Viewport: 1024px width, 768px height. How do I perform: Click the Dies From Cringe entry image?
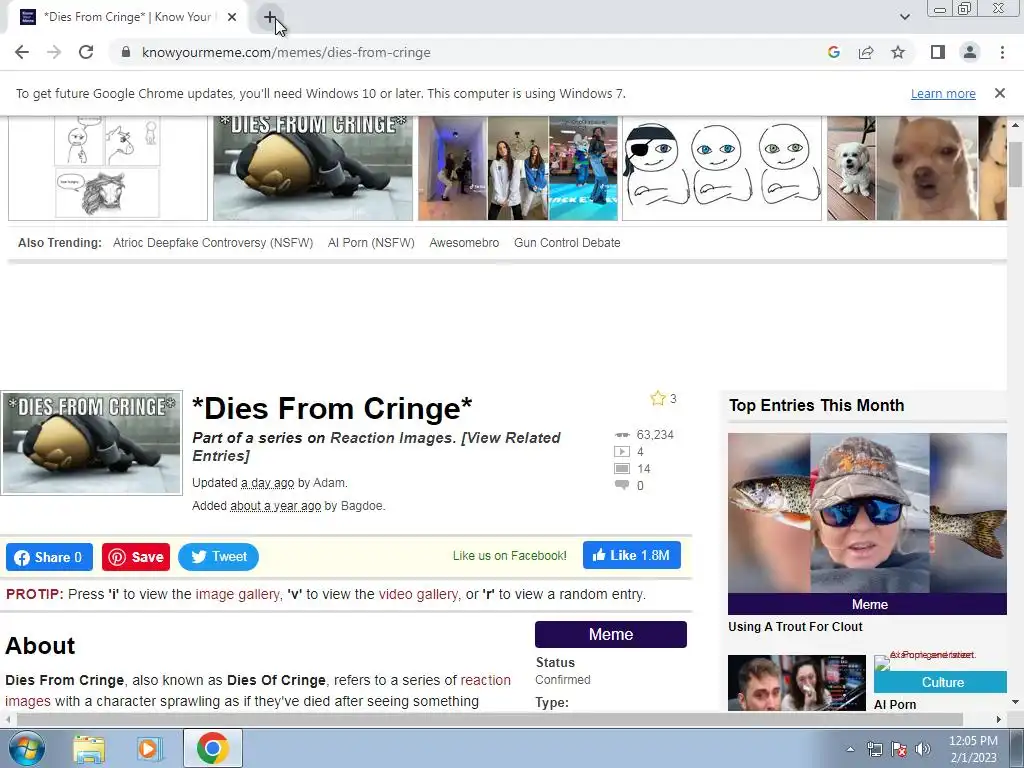[91, 443]
